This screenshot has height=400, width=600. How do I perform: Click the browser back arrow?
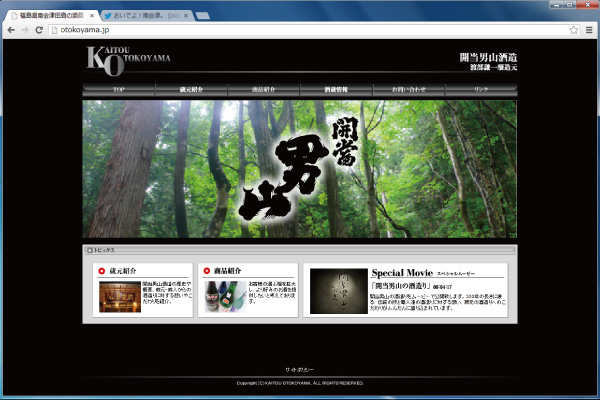click(x=11, y=30)
